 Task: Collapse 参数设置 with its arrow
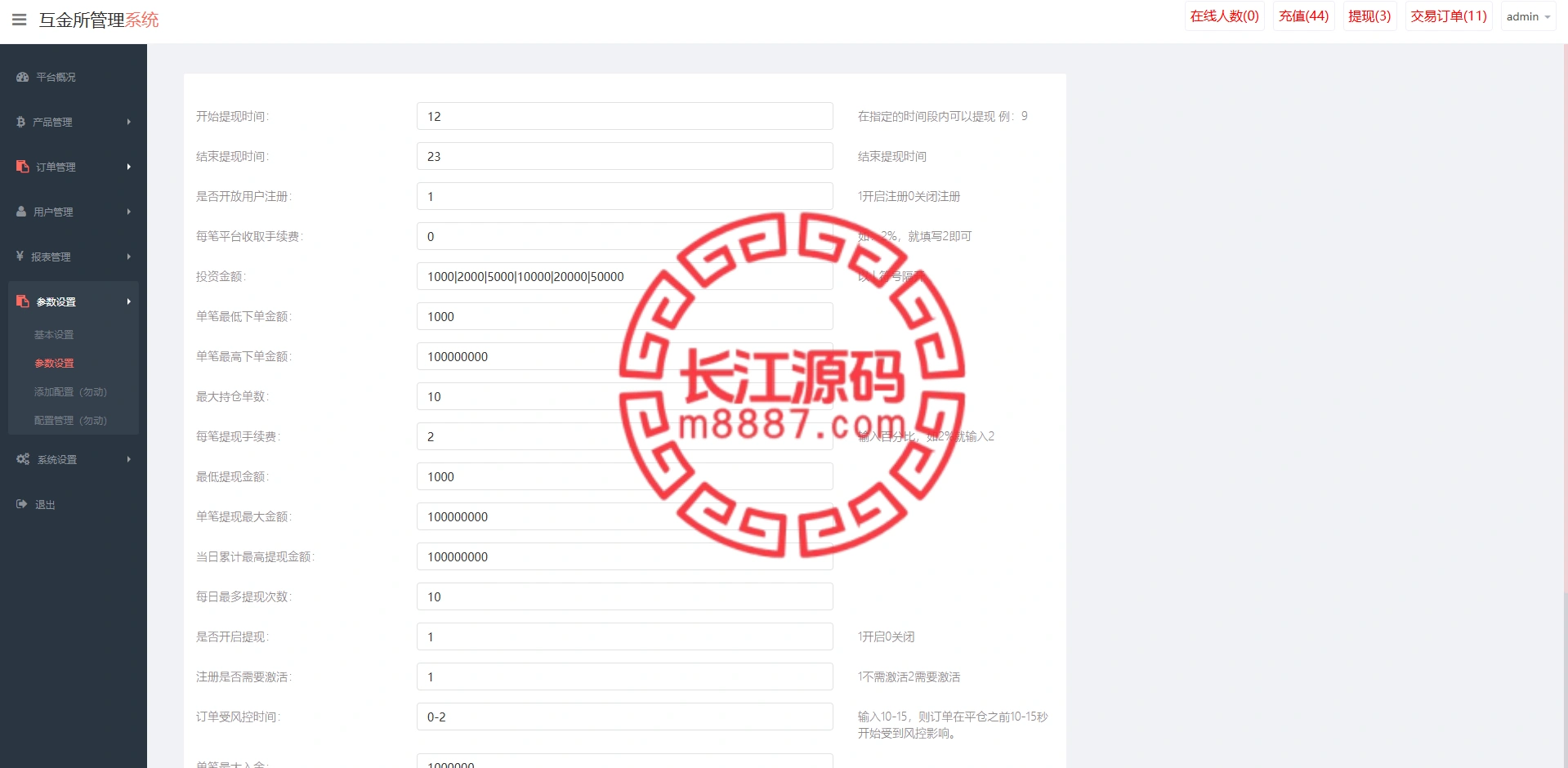128,301
